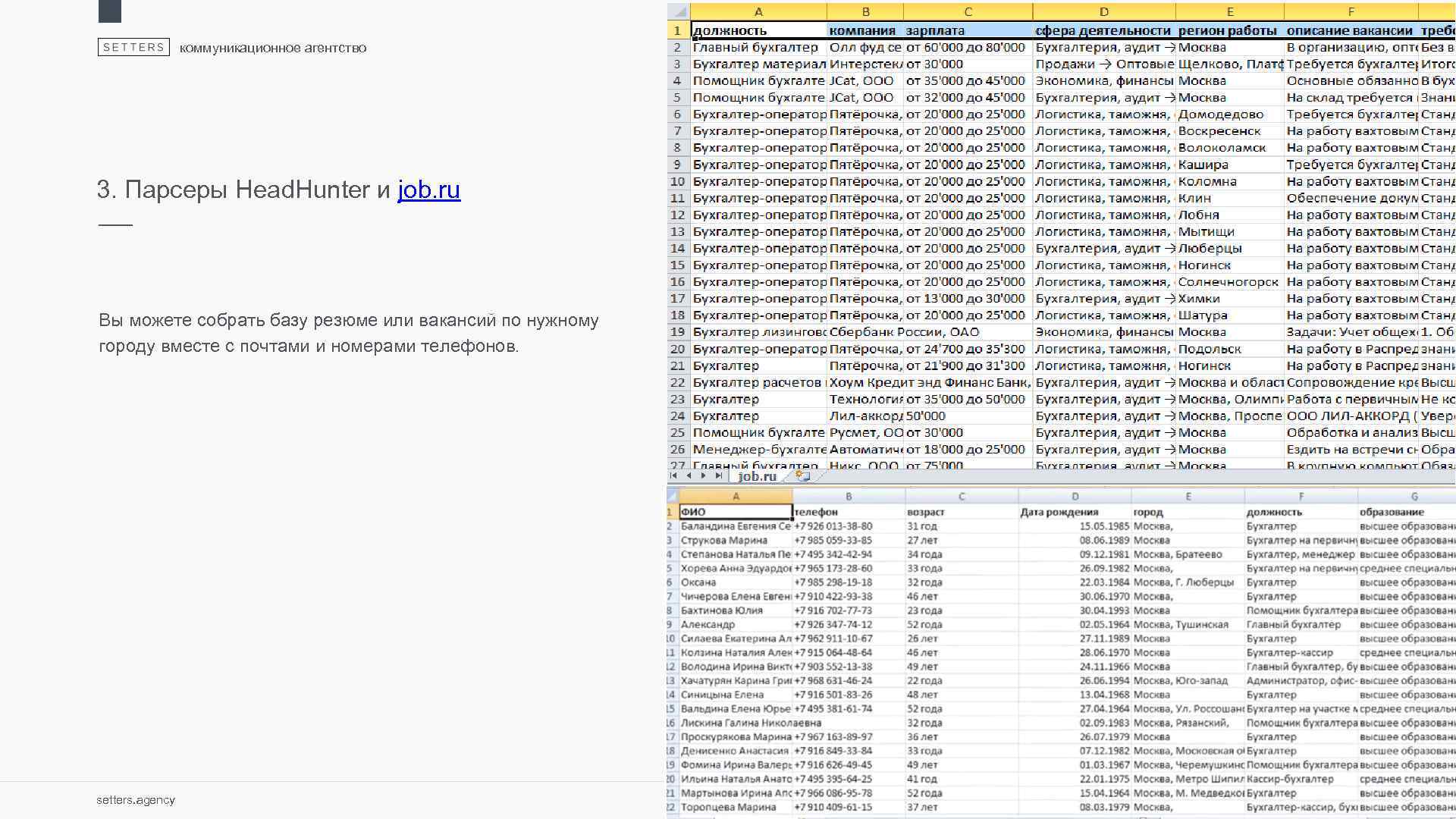
Task: Open the job.ru hyperlink in the heading
Action: tap(428, 190)
